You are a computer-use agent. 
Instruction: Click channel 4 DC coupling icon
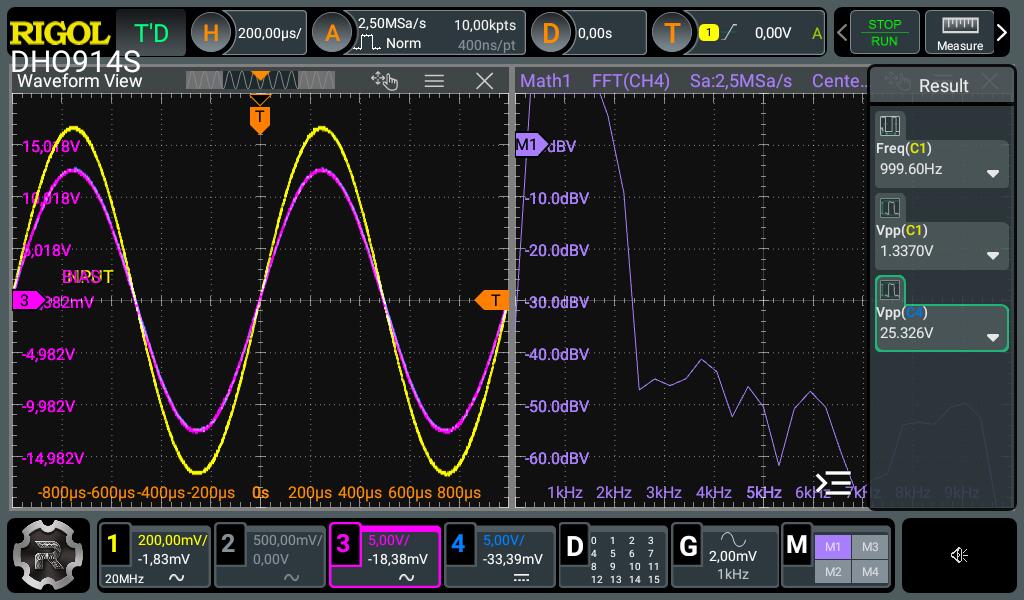pos(521,578)
